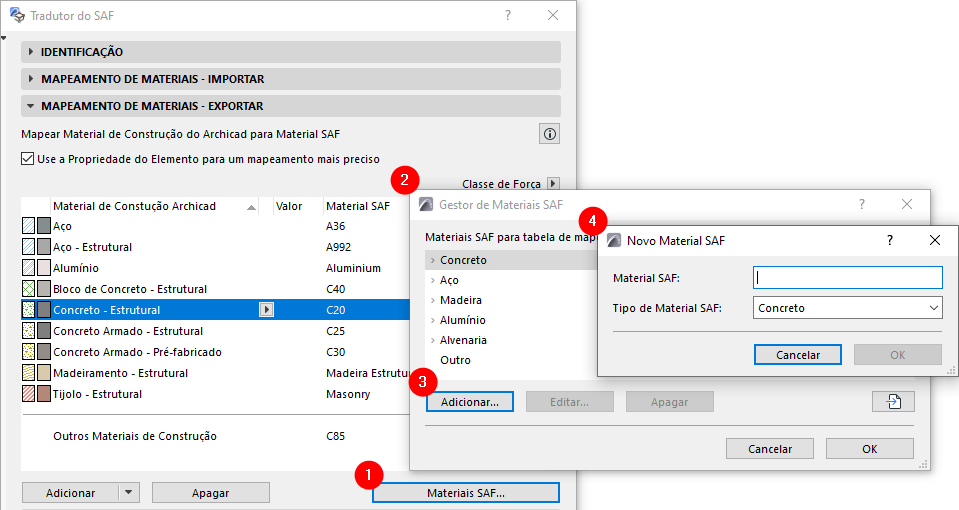Expand the IDENTIFICAÇÃO section
The height and width of the screenshot is (510, 959).
click(291, 52)
